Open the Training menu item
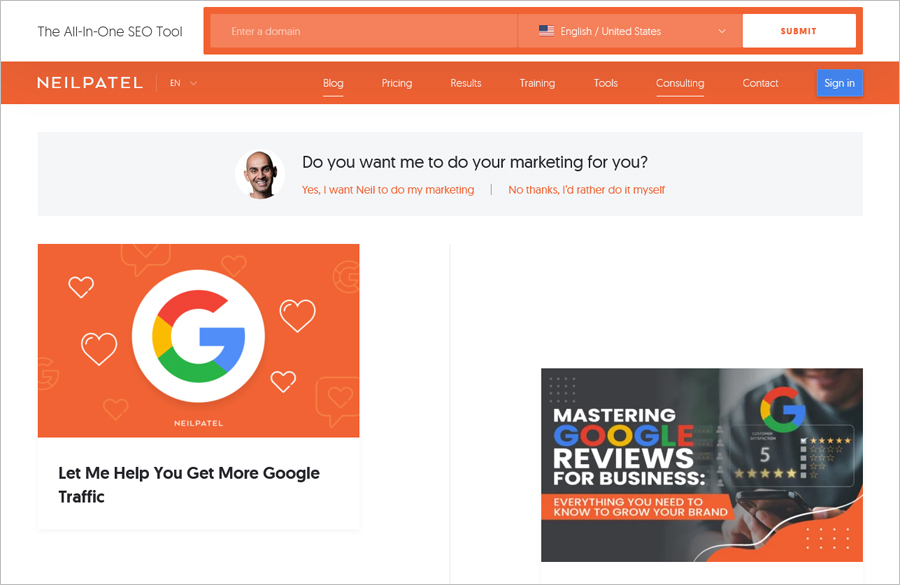This screenshot has width=900, height=585. (537, 83)
